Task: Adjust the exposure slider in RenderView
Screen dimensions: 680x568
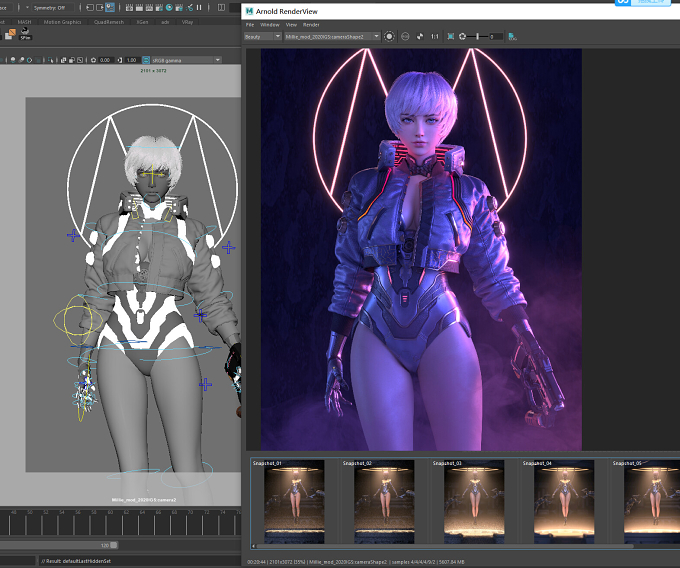Action: coord(478,37)
